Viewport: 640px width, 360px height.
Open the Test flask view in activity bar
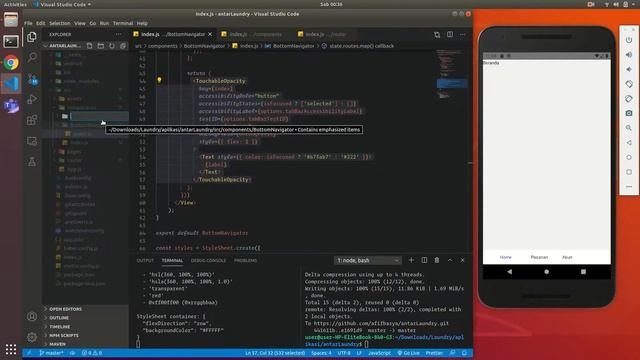pyautogui.click(x=32, y=162)
